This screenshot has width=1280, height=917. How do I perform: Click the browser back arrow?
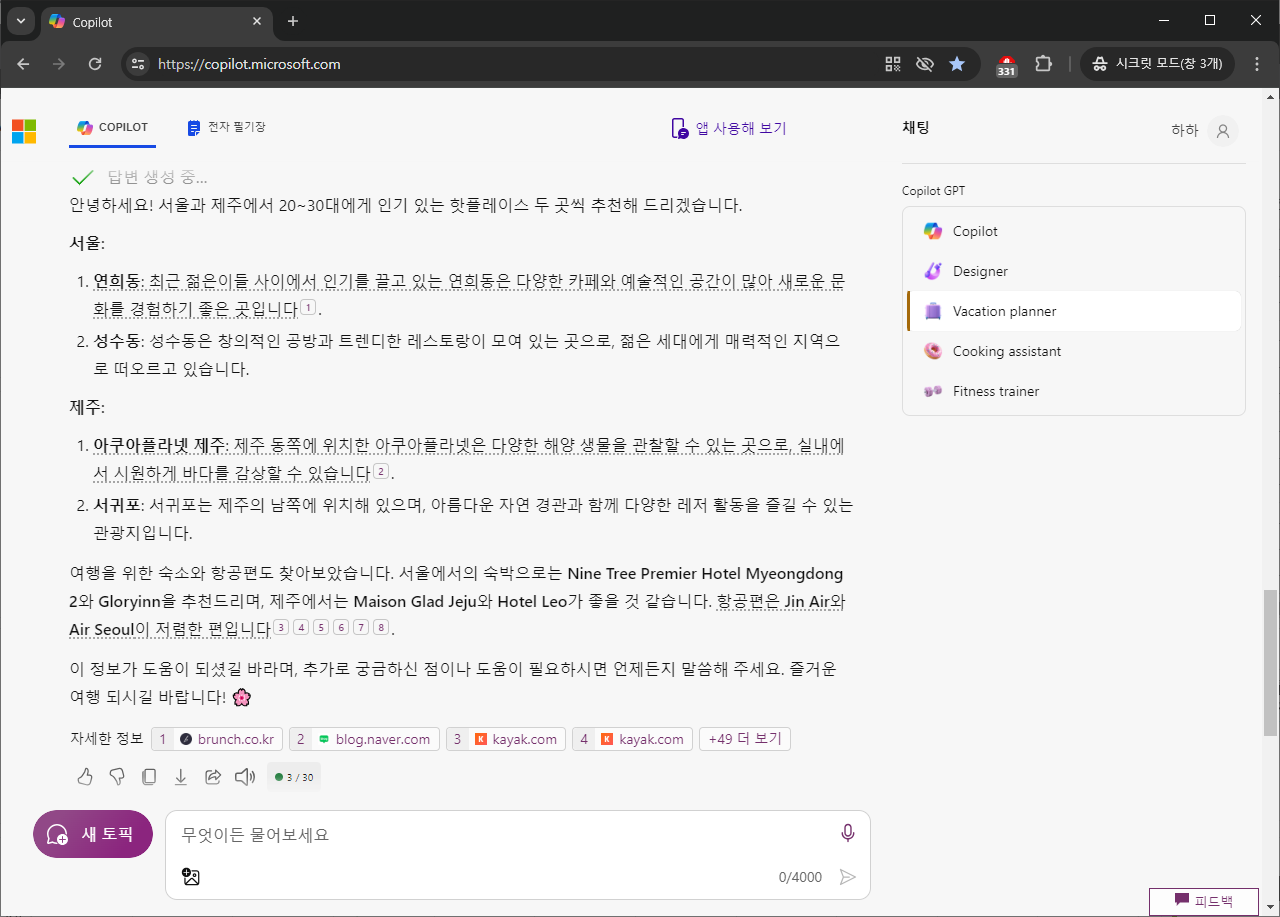click(24, 64)
